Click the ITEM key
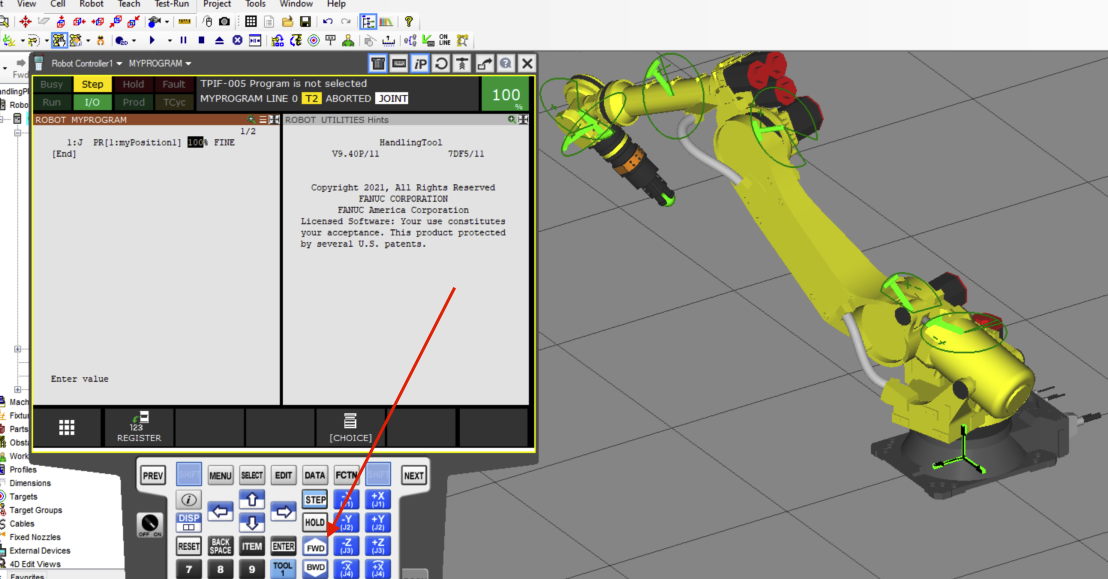 [252, 546]
